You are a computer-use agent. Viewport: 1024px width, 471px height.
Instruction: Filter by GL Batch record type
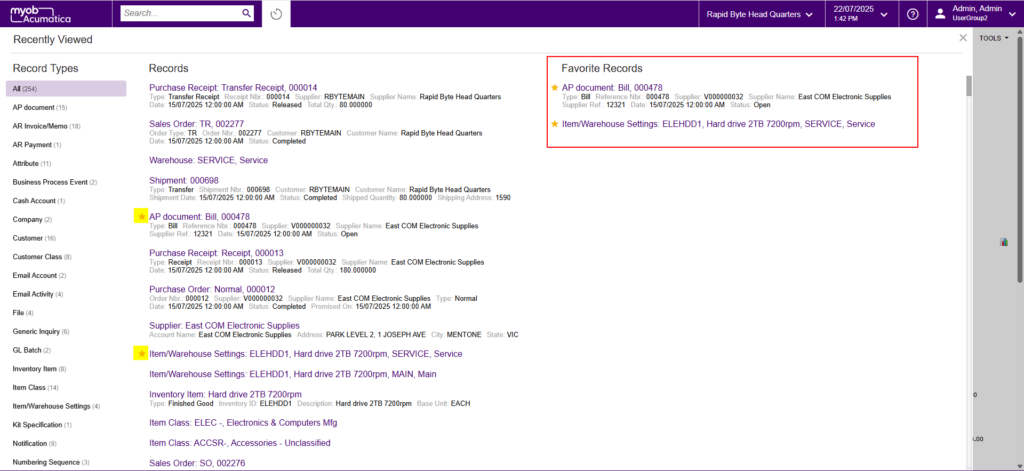coord(32,350)
